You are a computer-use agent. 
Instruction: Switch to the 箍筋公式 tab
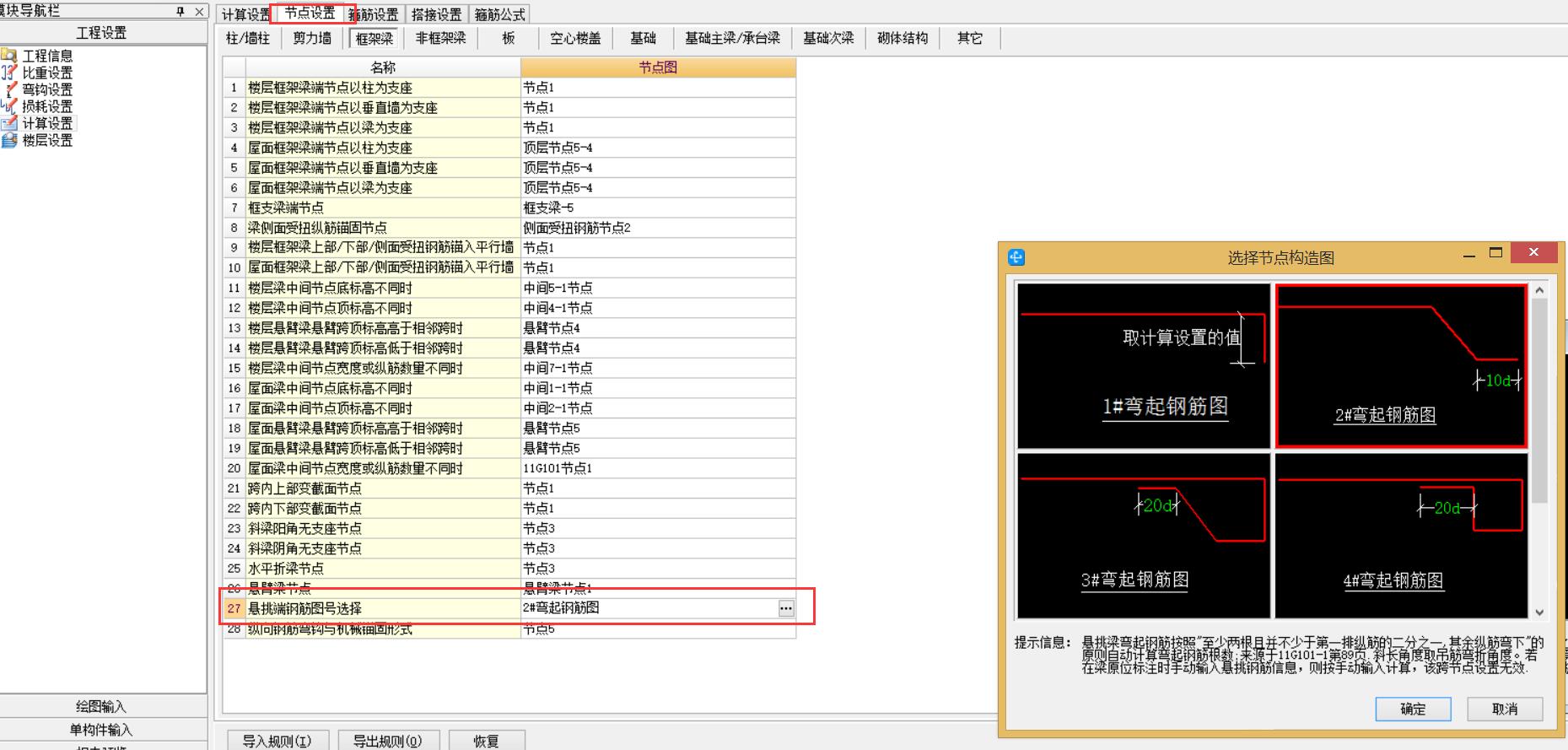[499, 14]
